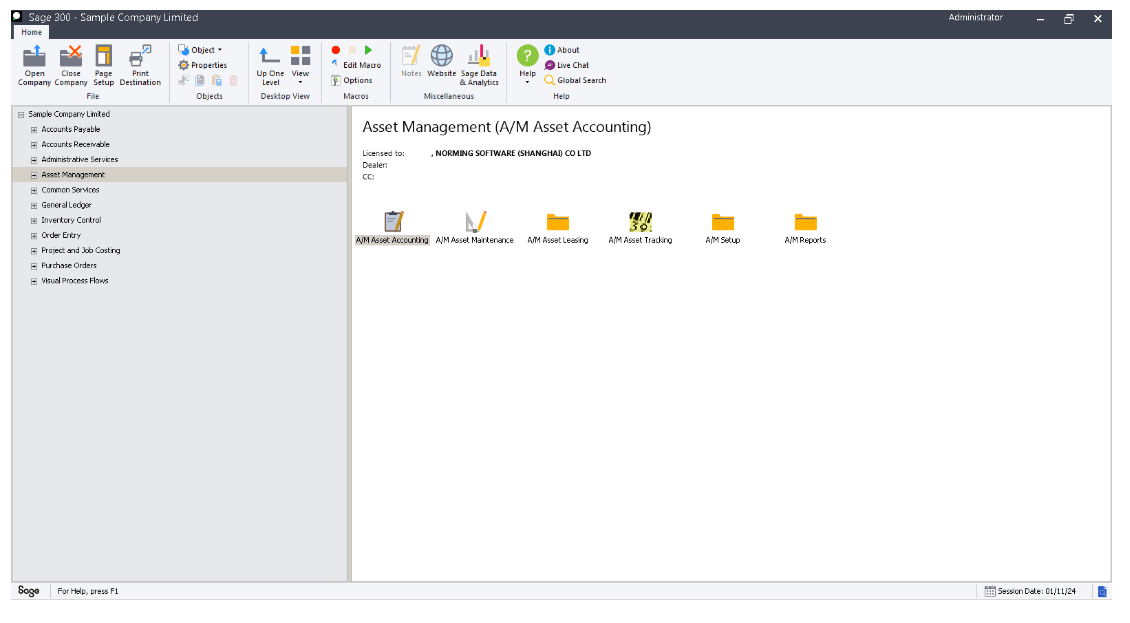
Task: Select Order Entry in the tree
Action: point(61,235)
